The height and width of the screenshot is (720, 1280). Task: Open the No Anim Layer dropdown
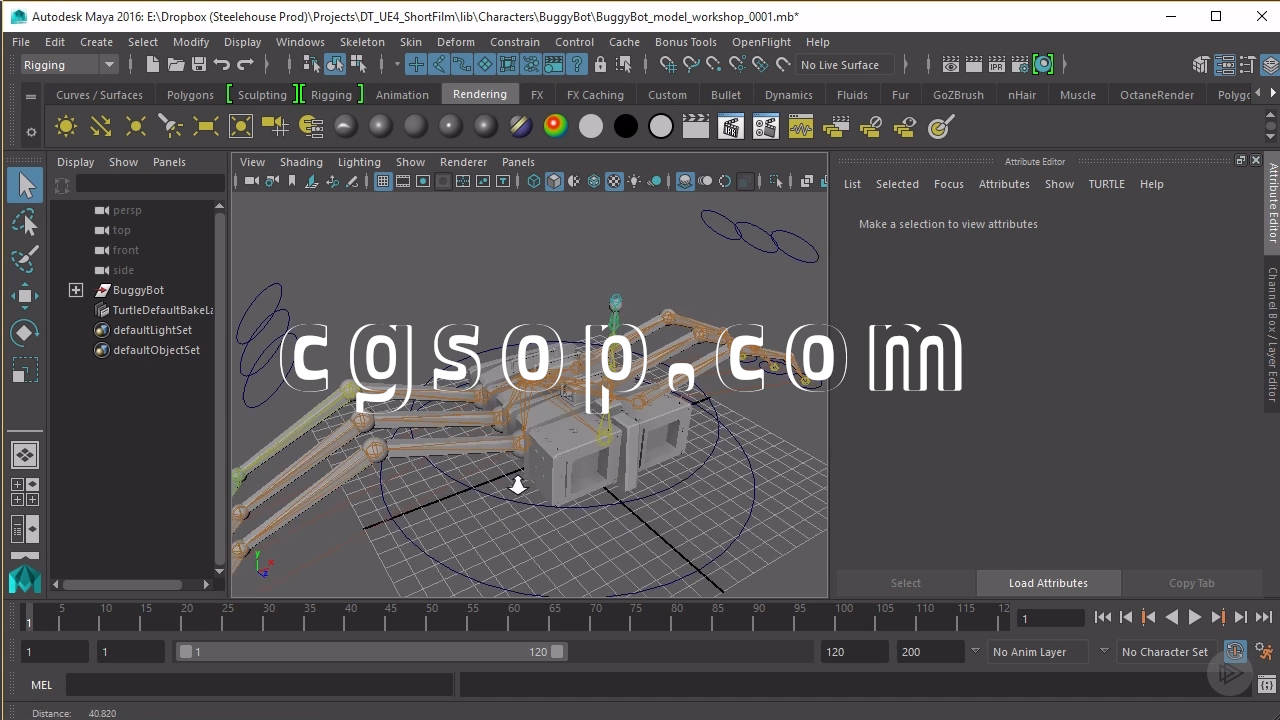(1037, 652)
